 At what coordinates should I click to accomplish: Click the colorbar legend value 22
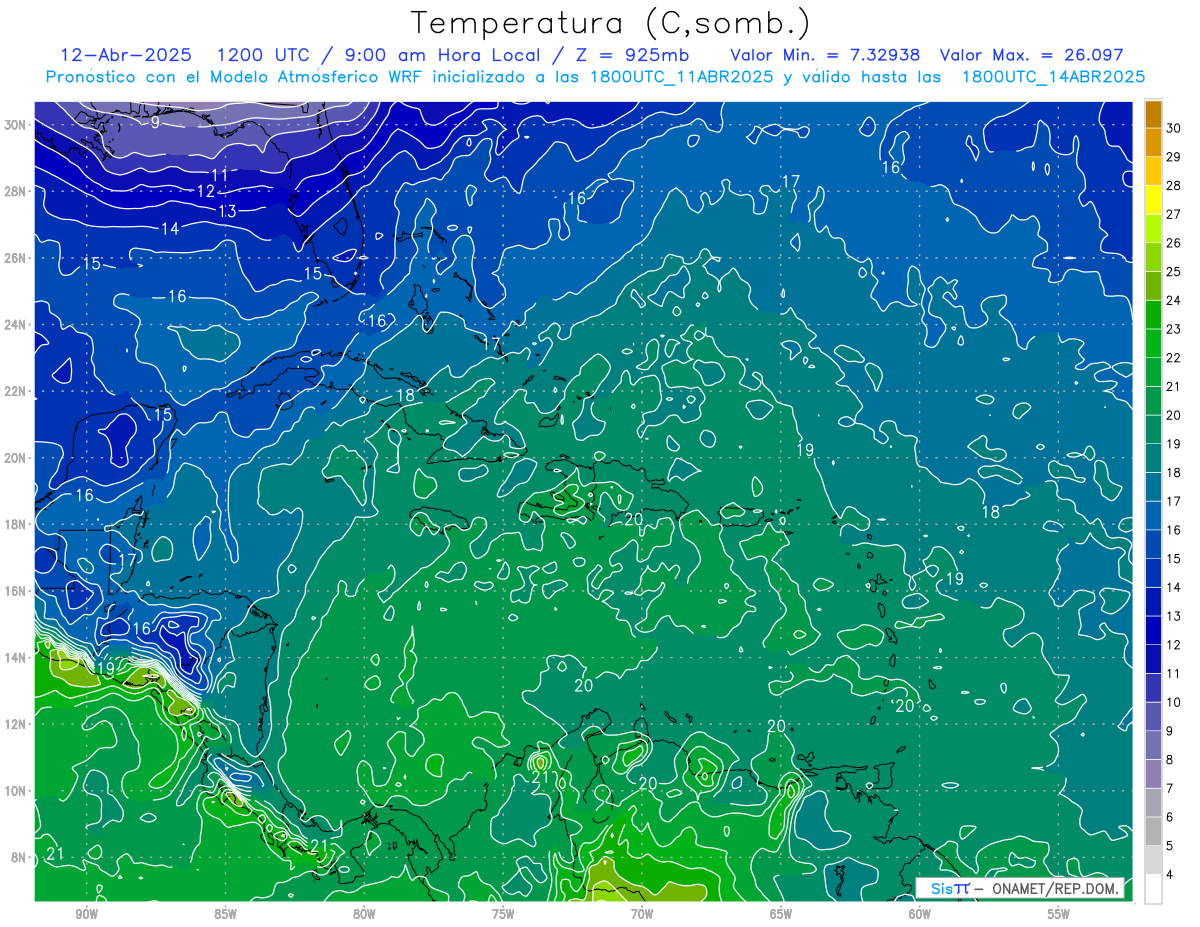tap(1174, 358)
